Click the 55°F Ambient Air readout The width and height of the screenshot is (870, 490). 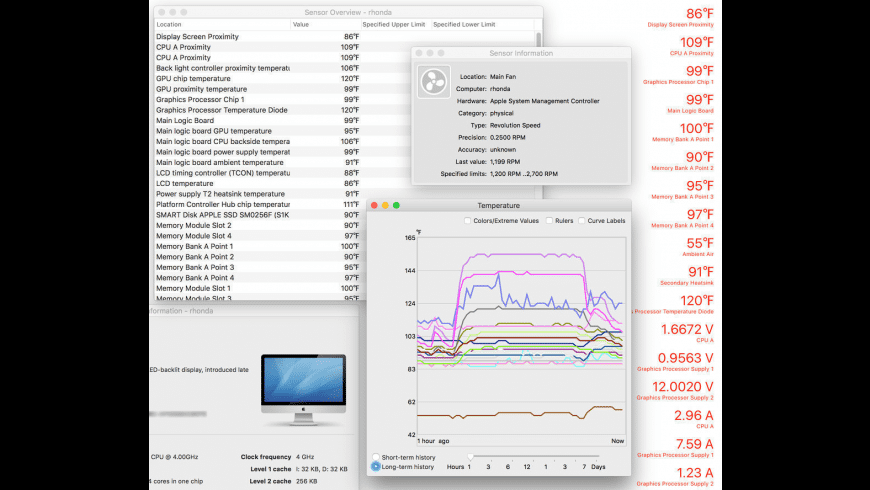[x=698, y=247]
